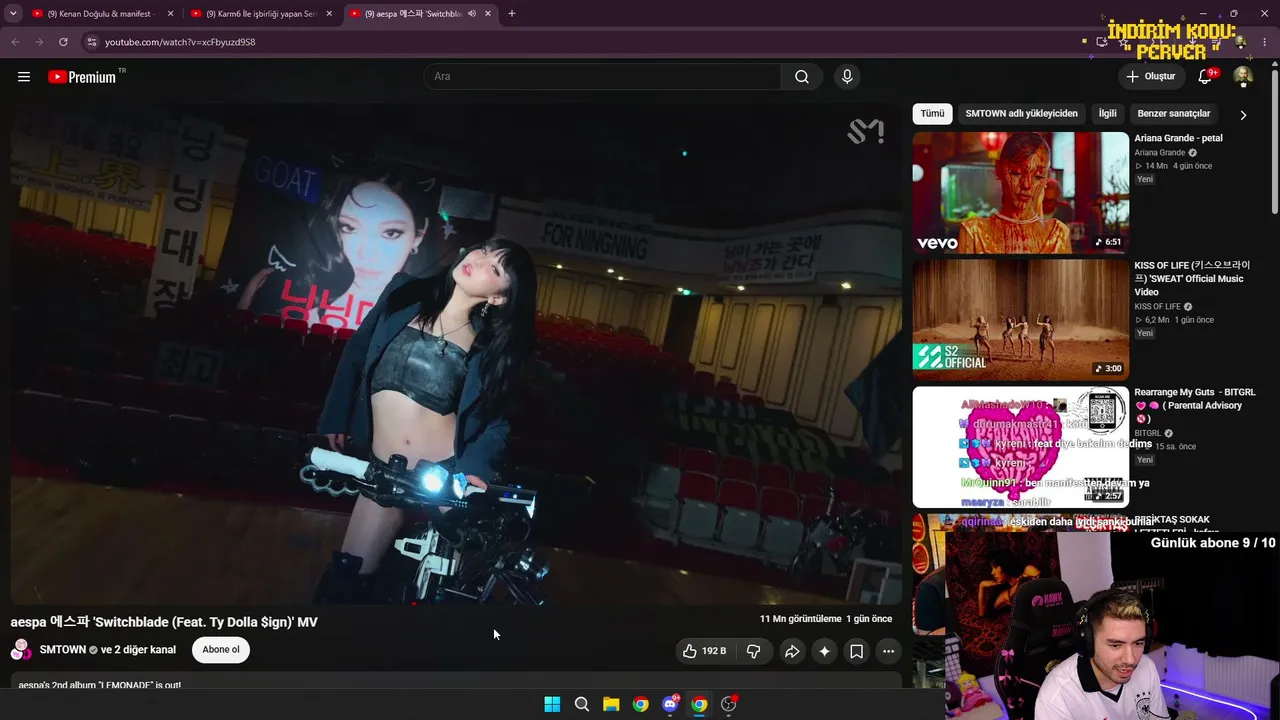
Task: Open the Oluştur create button
Action: (x=1150, y=77)
